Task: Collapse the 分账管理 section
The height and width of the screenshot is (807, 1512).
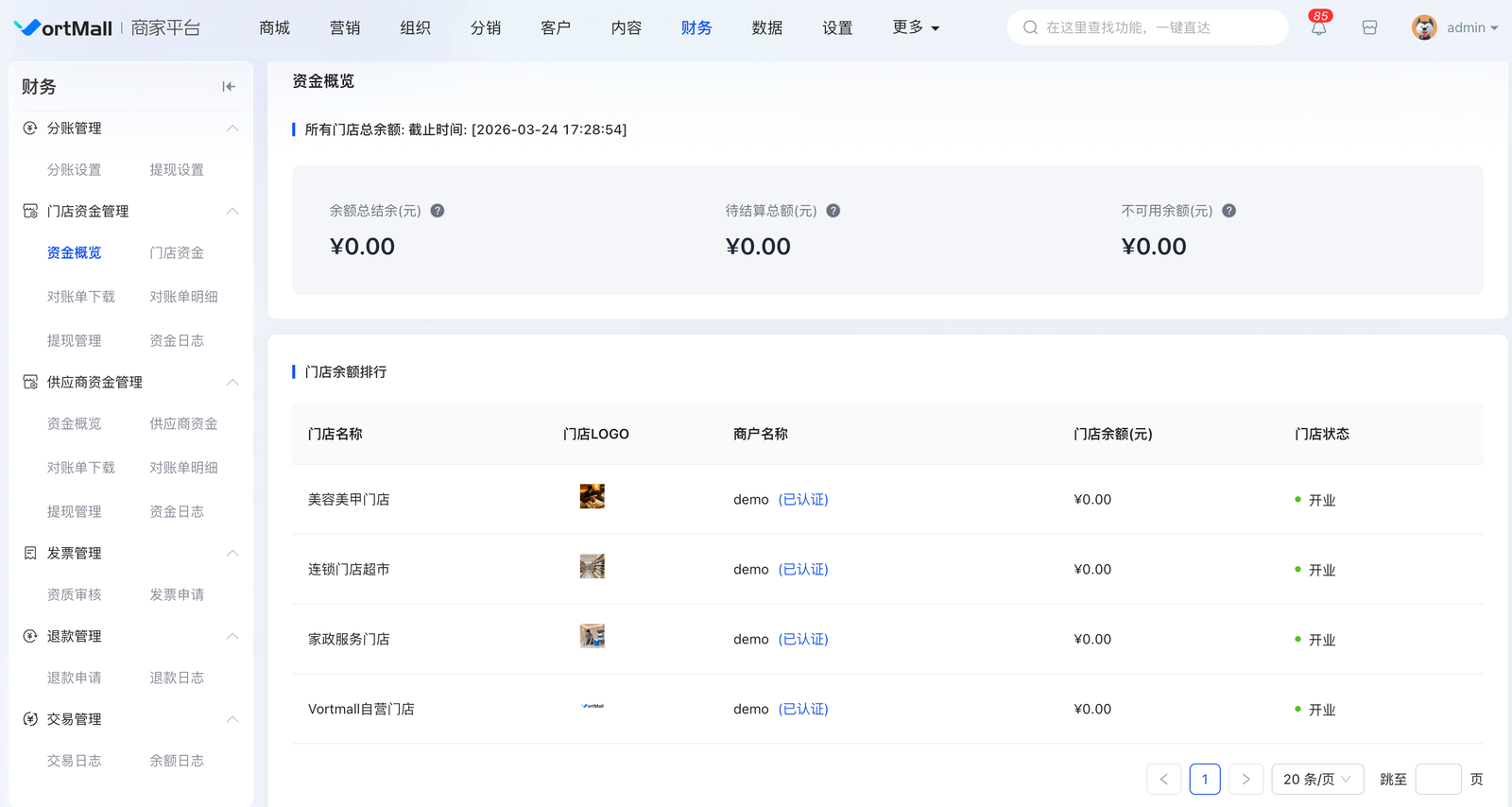Action: (232, 129)
